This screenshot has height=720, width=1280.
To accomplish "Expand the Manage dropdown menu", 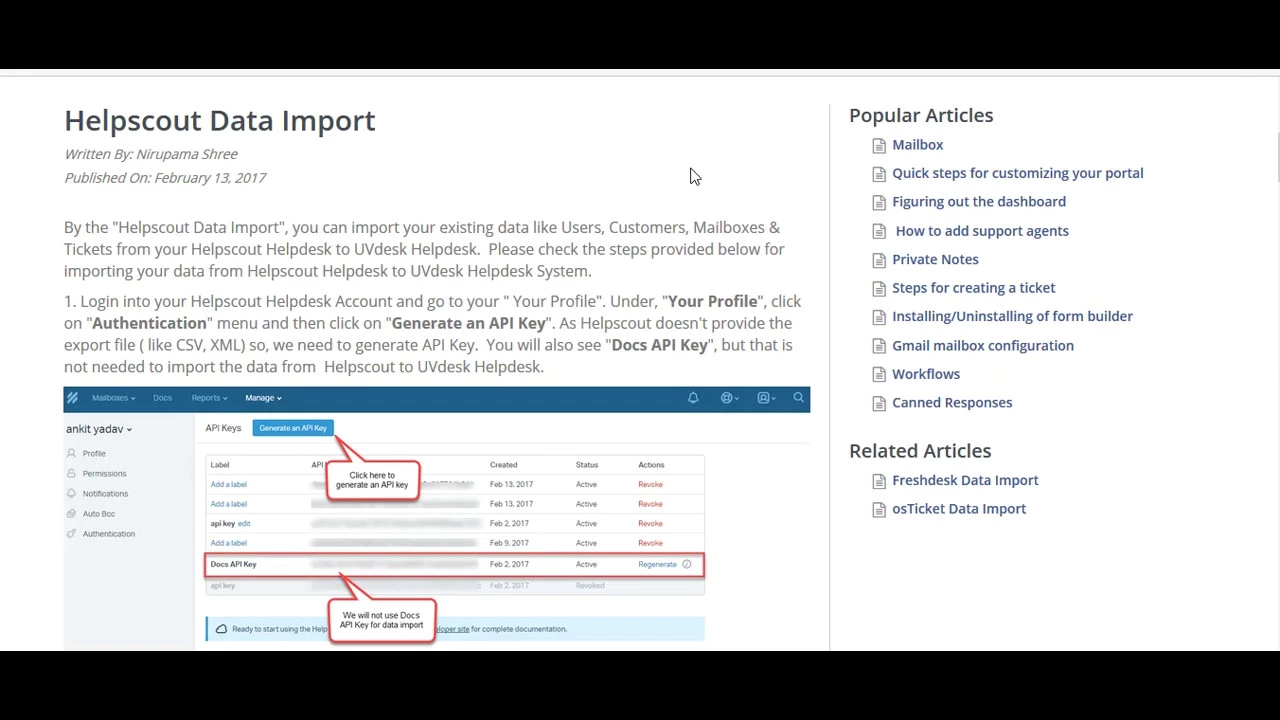I will click(x=263, y=398).
